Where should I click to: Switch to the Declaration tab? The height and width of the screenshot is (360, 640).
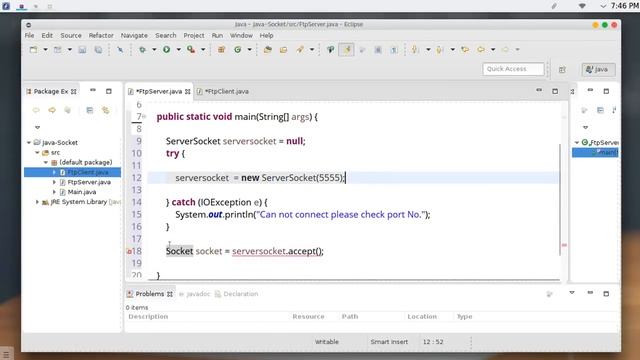(236, 294)
